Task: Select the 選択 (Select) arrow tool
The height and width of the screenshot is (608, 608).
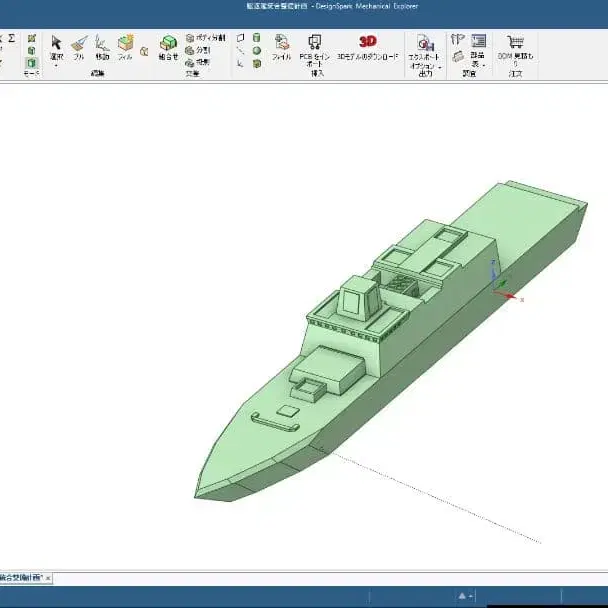Action: pos(56,47)
